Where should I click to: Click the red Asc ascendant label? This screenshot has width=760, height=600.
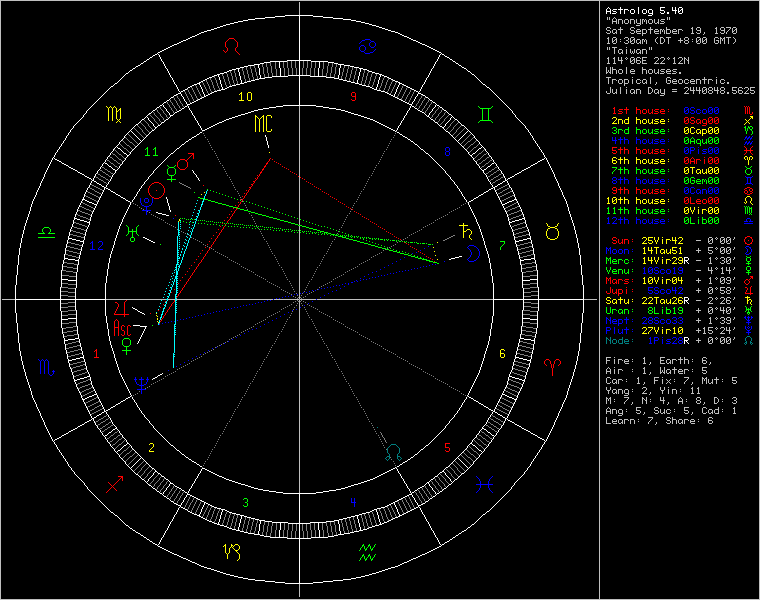(123, 327)
